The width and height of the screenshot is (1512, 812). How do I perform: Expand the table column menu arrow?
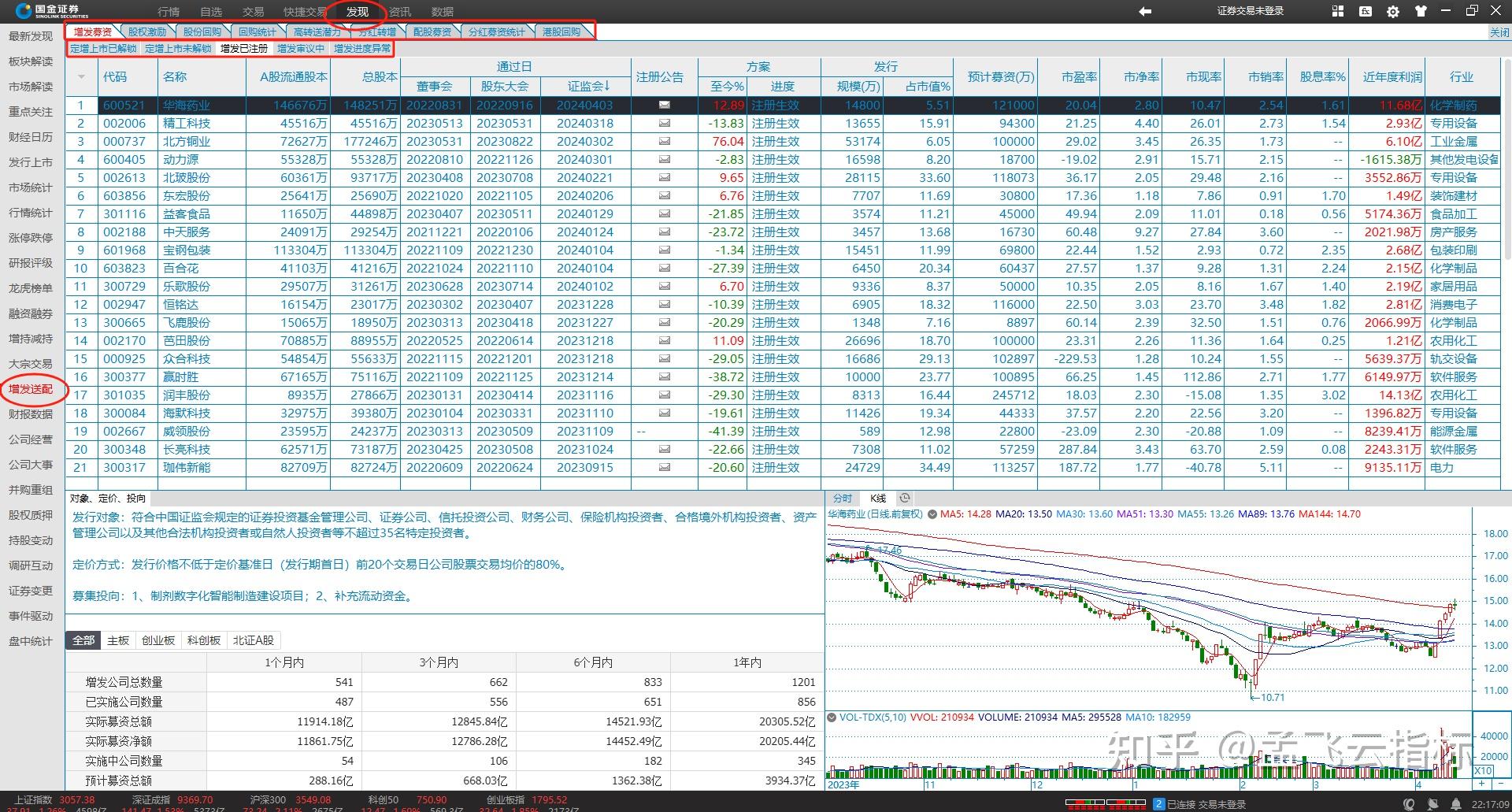[80, 77]
